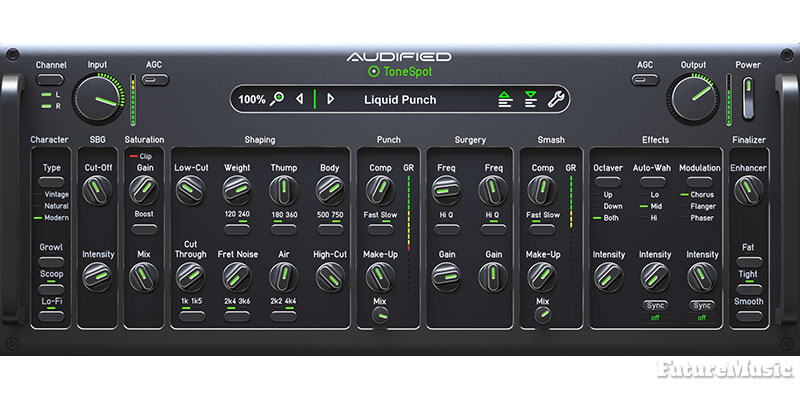Click the Liquid Punch preset name
800x400 pixels.
[x=400, y=100]
